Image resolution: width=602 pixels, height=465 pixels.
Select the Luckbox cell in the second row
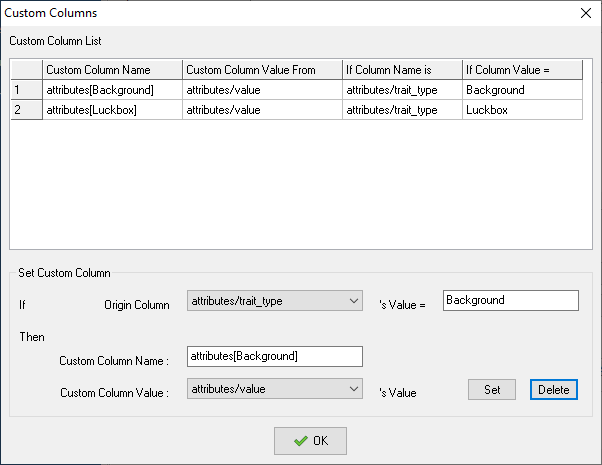[521, 110]
